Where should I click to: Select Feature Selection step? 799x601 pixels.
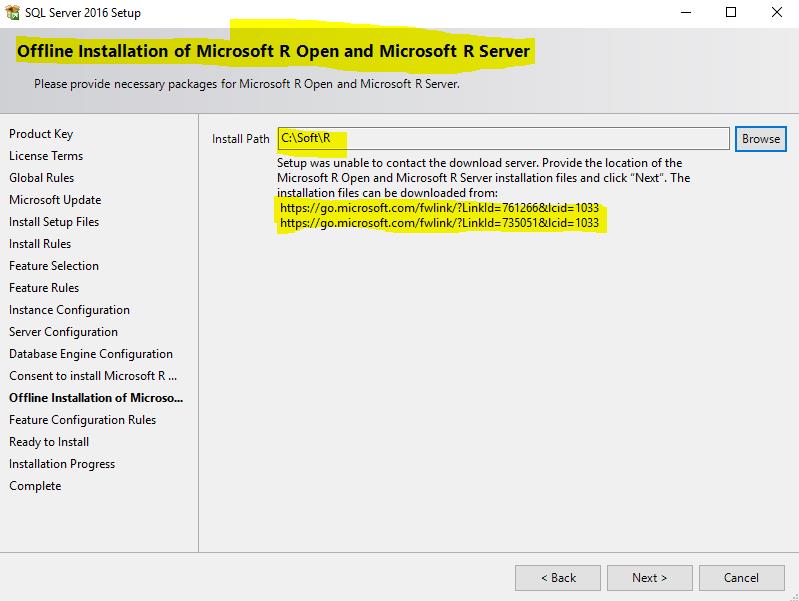[54, 266]
